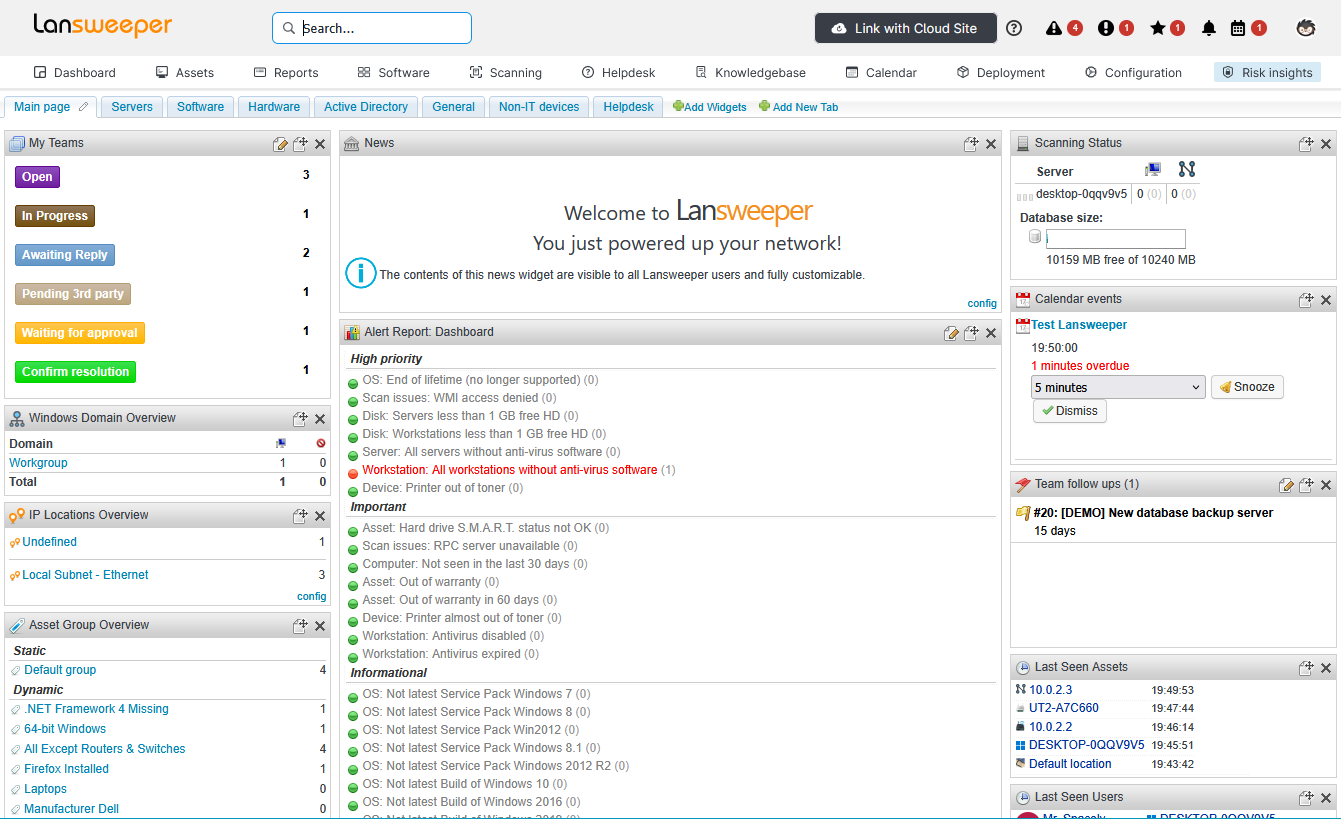Edit the Team follow ups widget
Screen dimensions: 1341x819
[x=1287, y=485]
